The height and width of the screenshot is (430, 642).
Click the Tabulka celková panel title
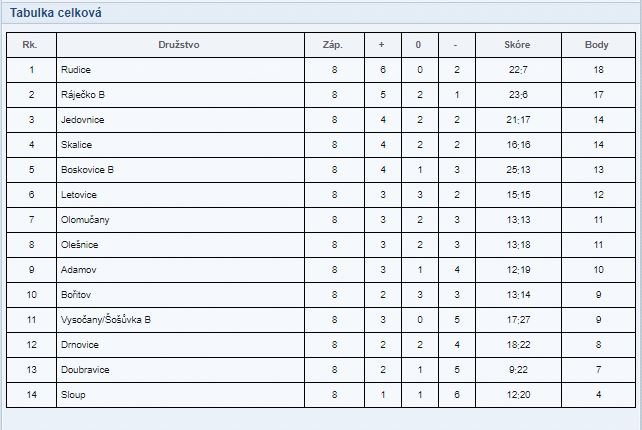pyautogui.click(x=56, y=13)
